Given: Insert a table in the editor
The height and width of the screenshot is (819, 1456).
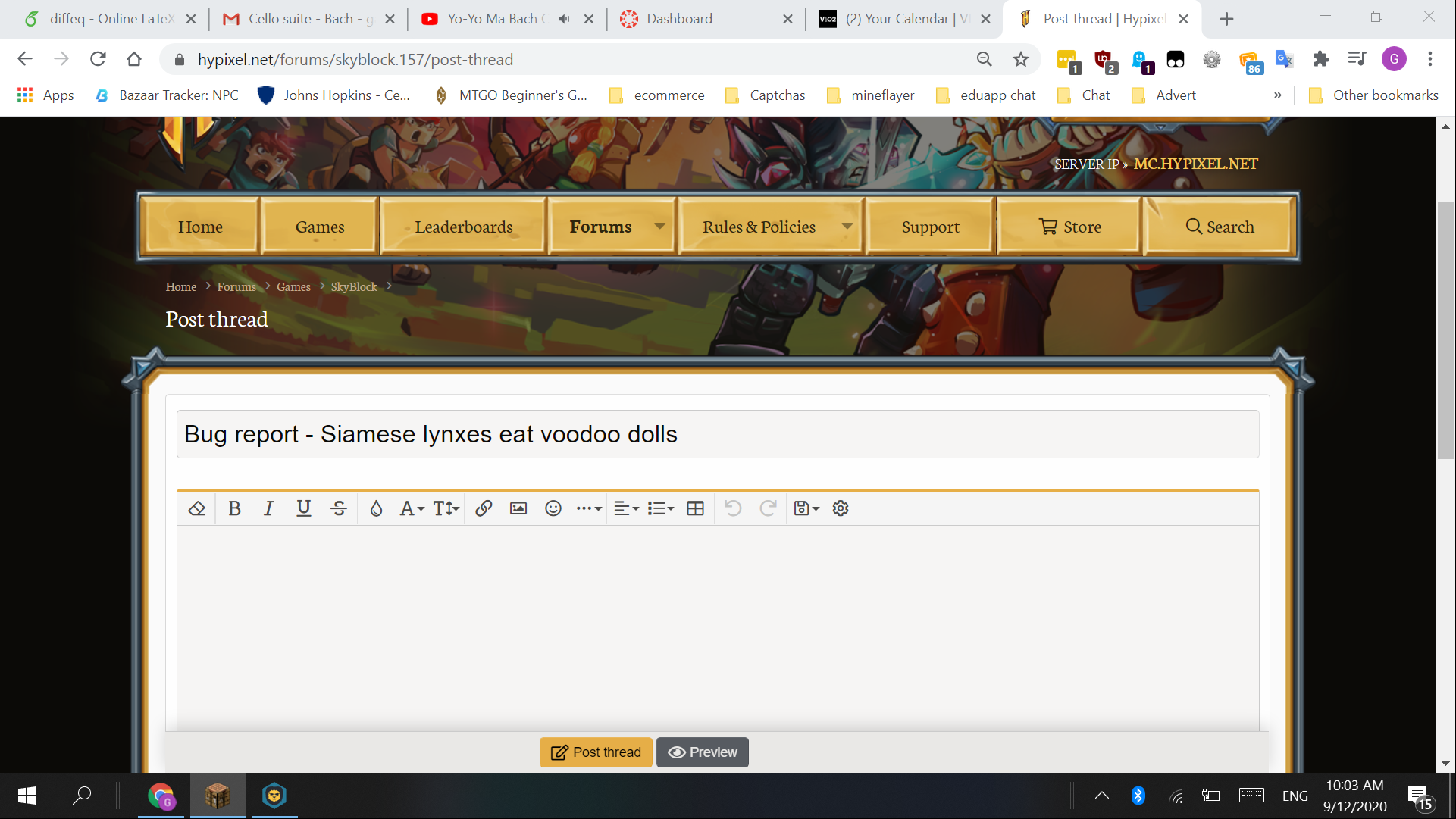Looking at the screenshot, I should [x=695, y=508].
